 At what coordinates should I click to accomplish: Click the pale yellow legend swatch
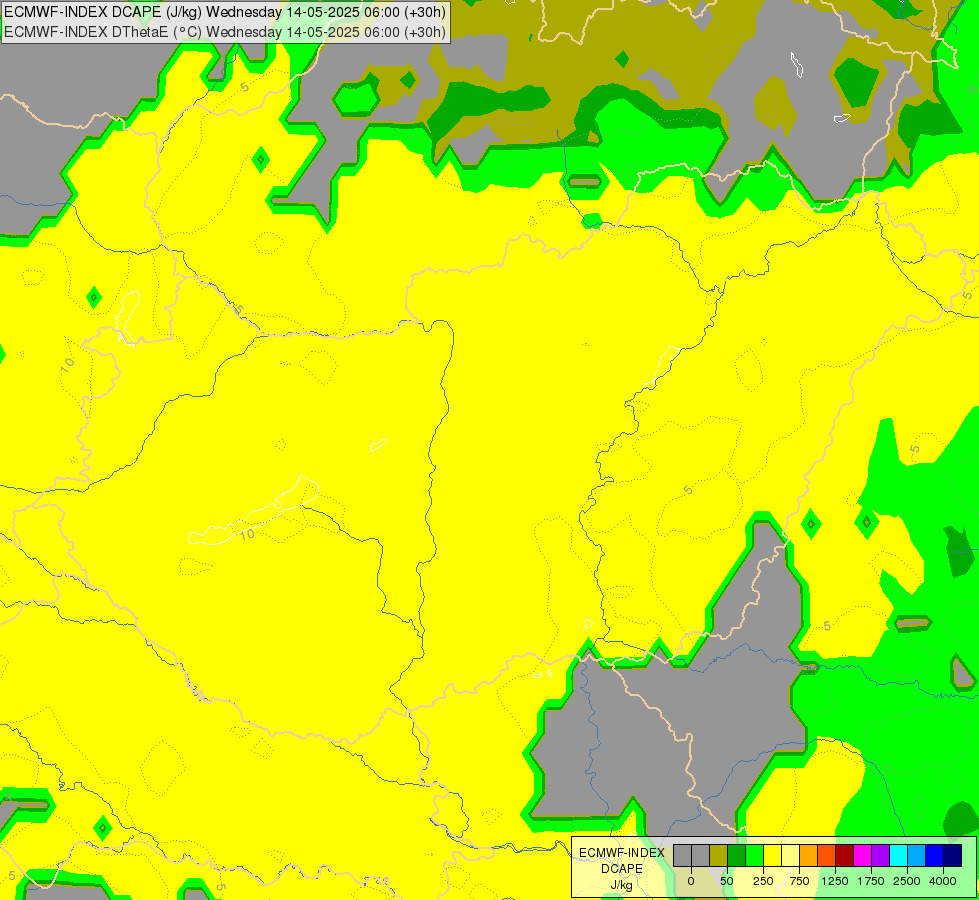790,856
